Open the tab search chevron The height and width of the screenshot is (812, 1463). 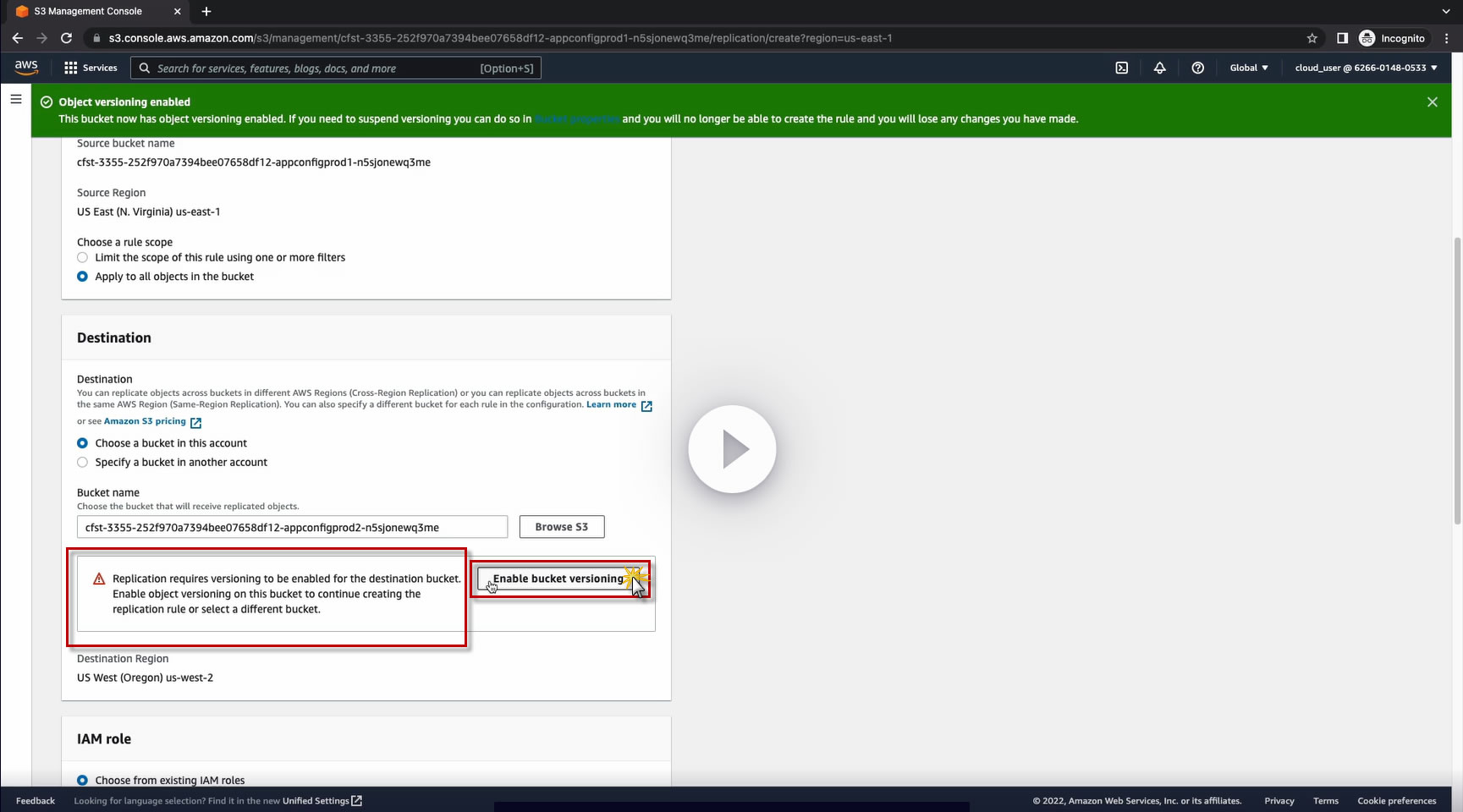coord(1446,11)
